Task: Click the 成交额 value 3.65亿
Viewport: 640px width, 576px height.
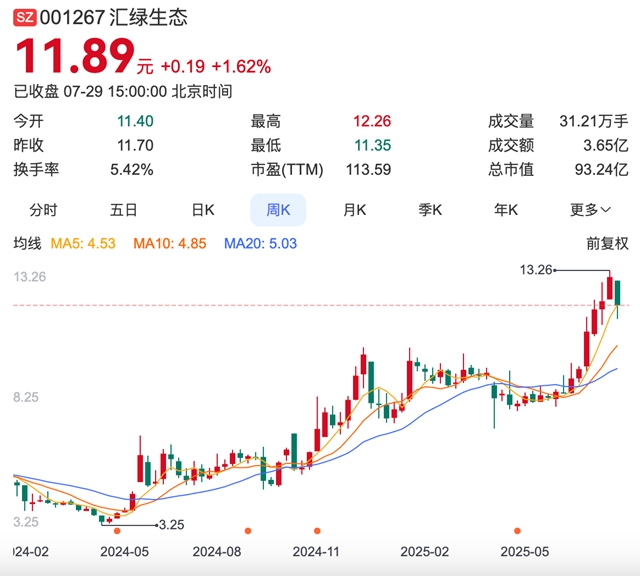Action: (x=606, y=145)
